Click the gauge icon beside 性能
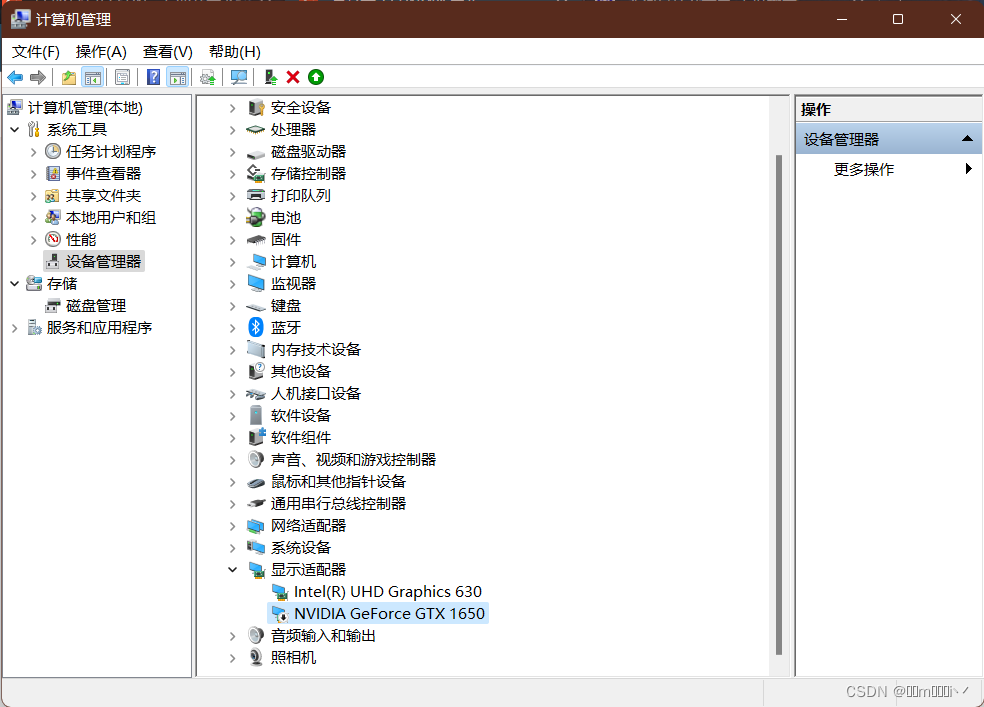Image resolution: width=984 pixels, height=707 pixels. coord(53,240)
